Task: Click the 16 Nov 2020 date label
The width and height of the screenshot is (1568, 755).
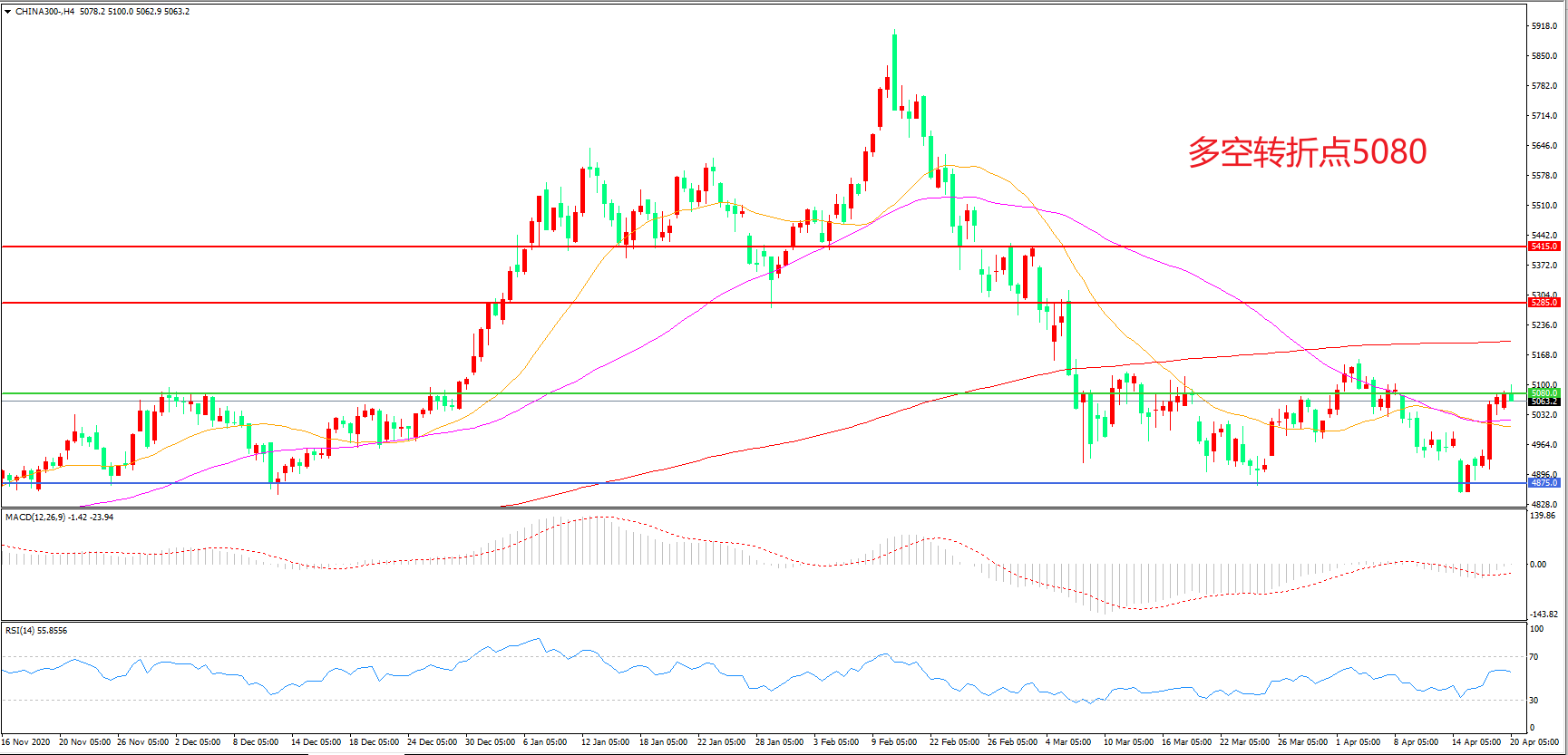Action: (x=26, y=742)
